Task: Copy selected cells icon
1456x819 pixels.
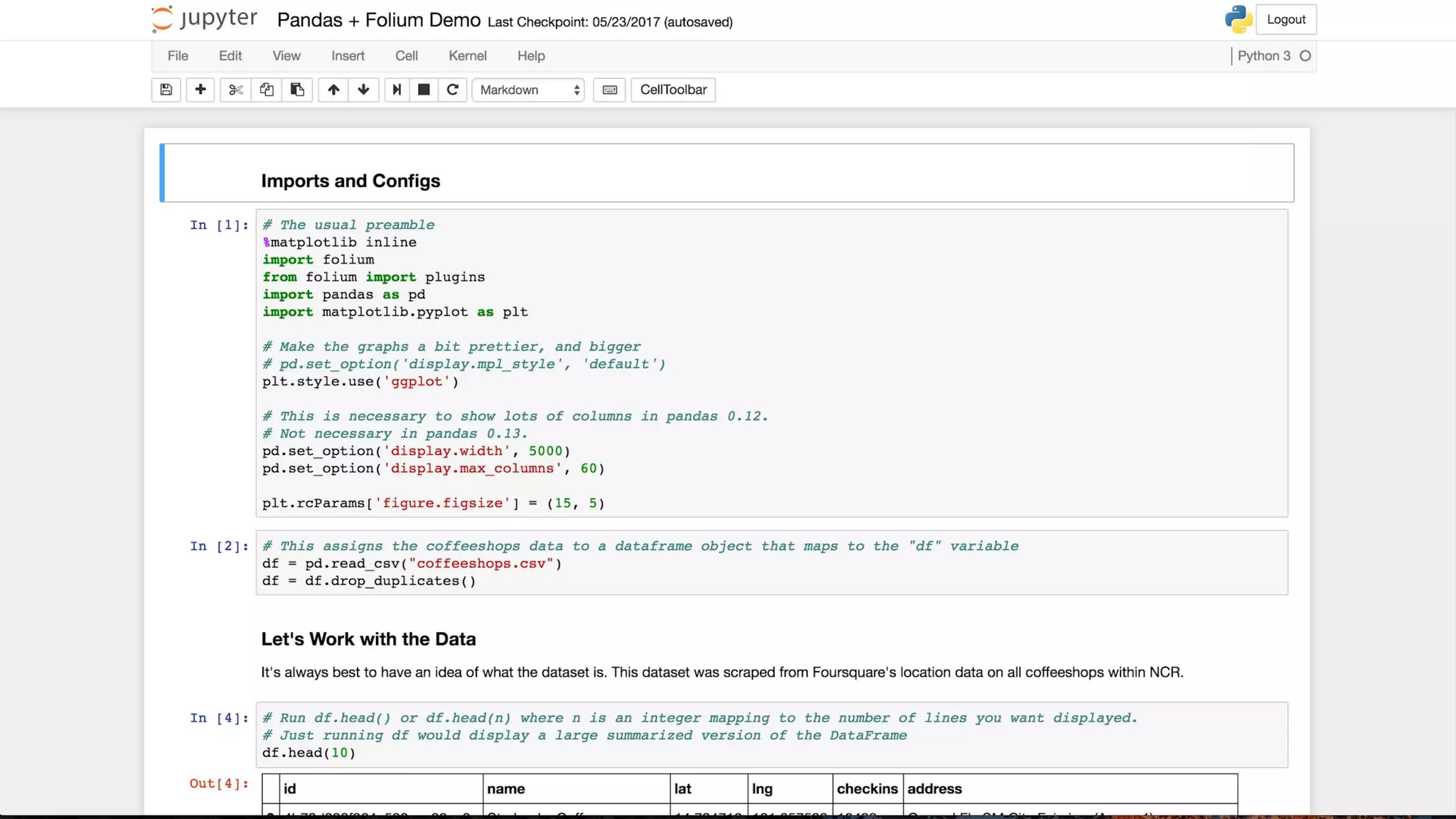Action: pos(267,90)
